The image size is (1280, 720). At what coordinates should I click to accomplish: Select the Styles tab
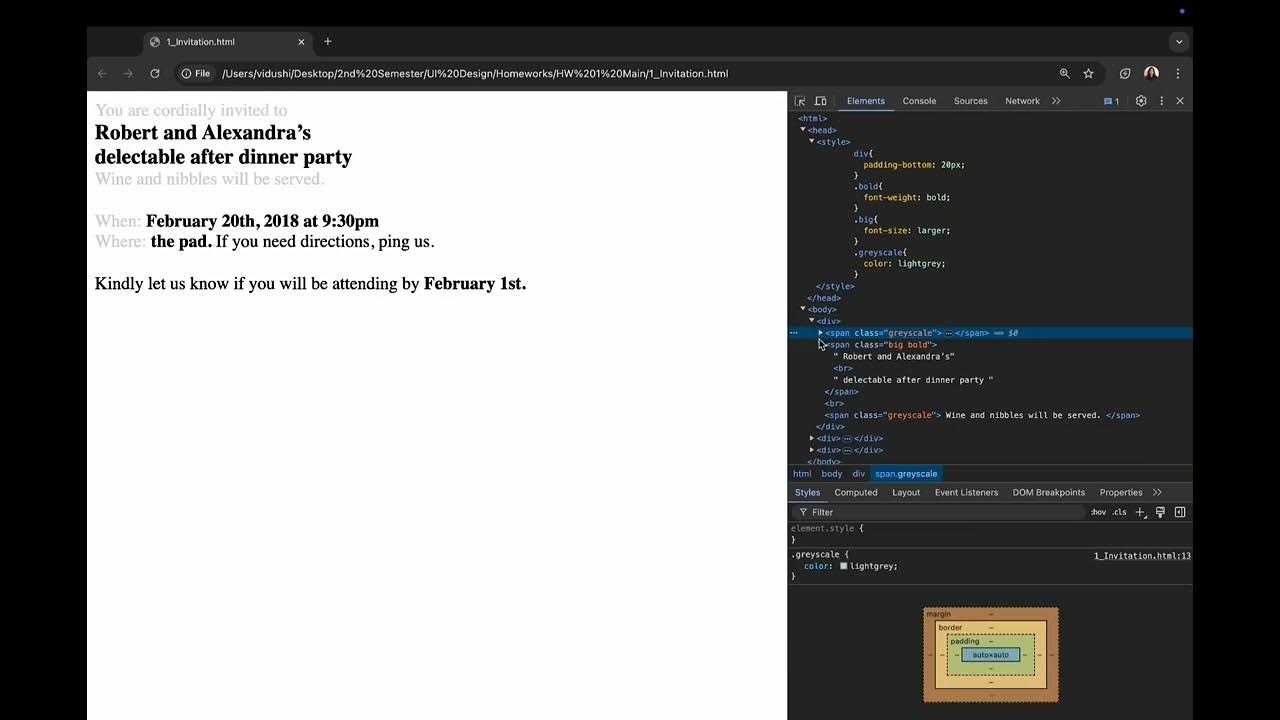coord(807,492)
